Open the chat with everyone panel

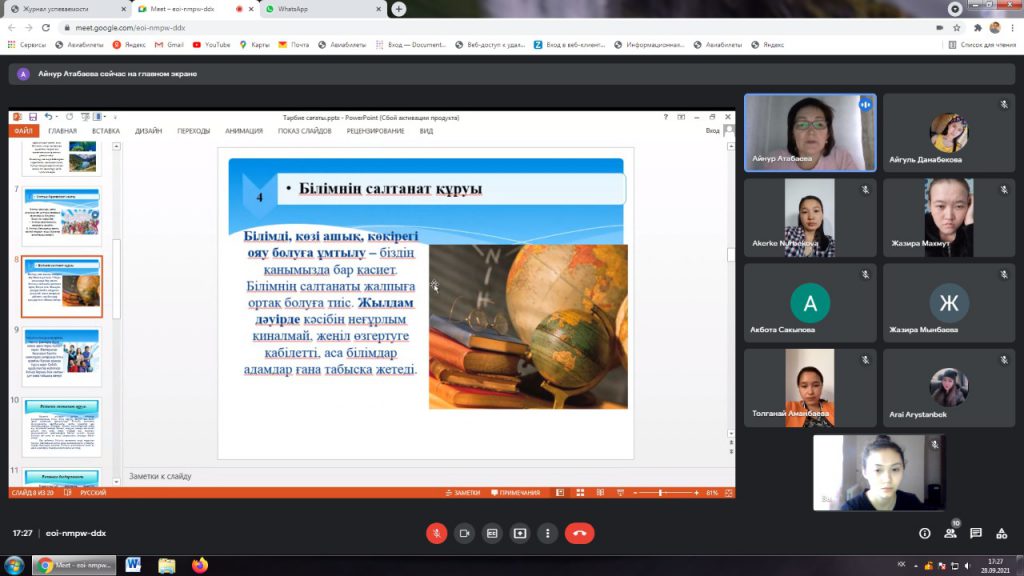click(976, 533)
